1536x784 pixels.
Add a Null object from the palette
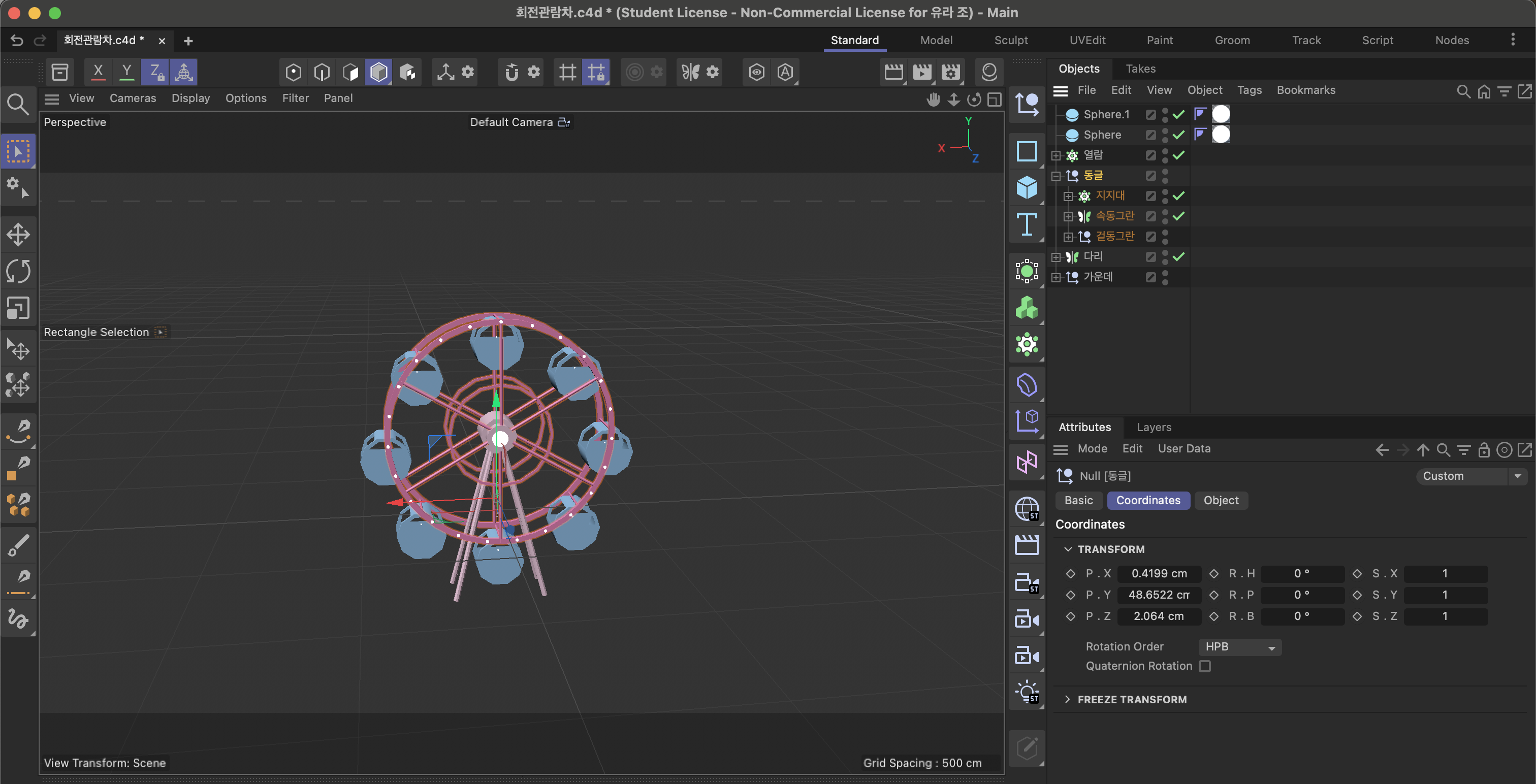pos(1026,105)
